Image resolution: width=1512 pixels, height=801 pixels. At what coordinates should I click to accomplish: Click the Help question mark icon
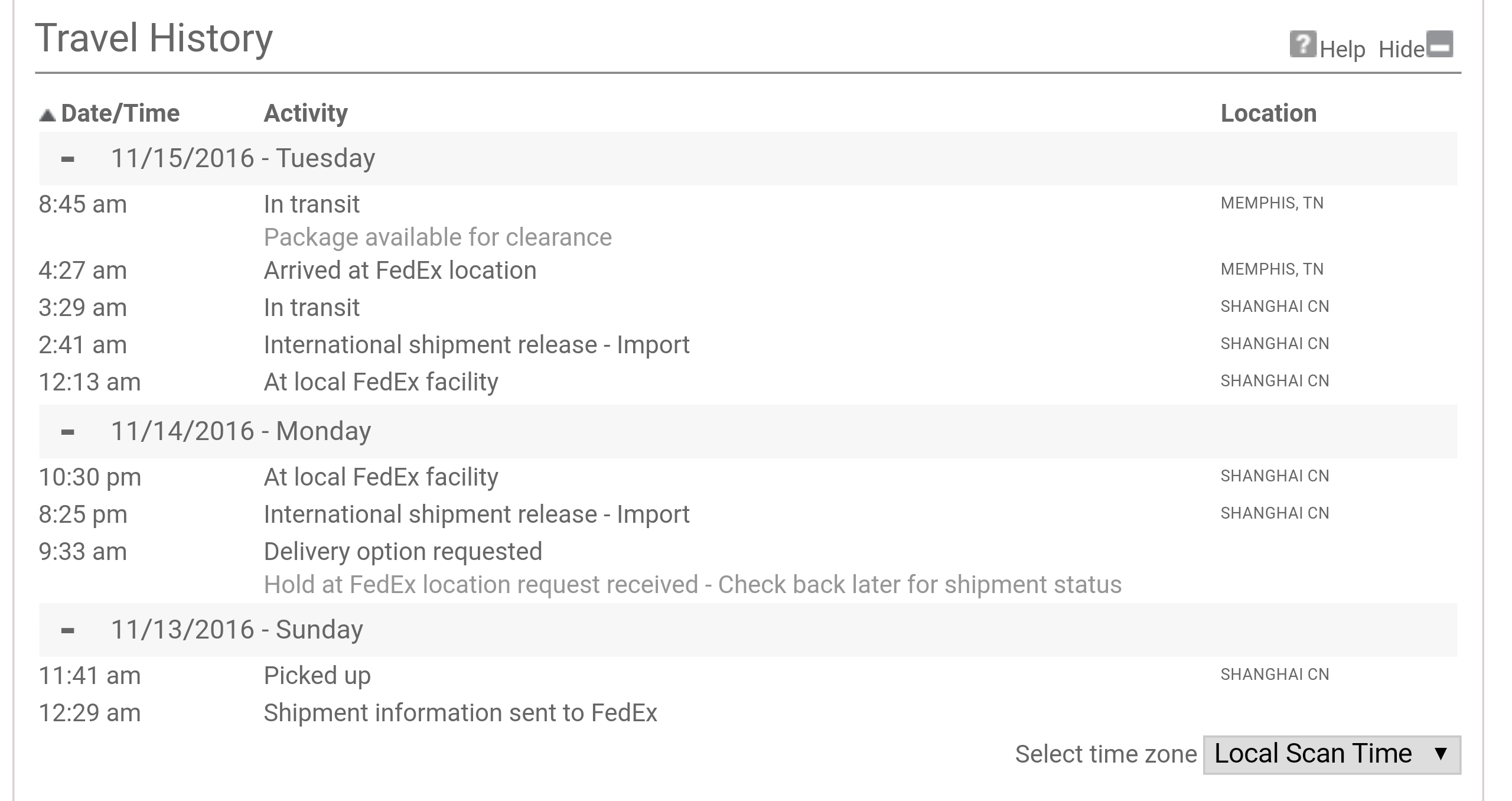point(1303,44)
